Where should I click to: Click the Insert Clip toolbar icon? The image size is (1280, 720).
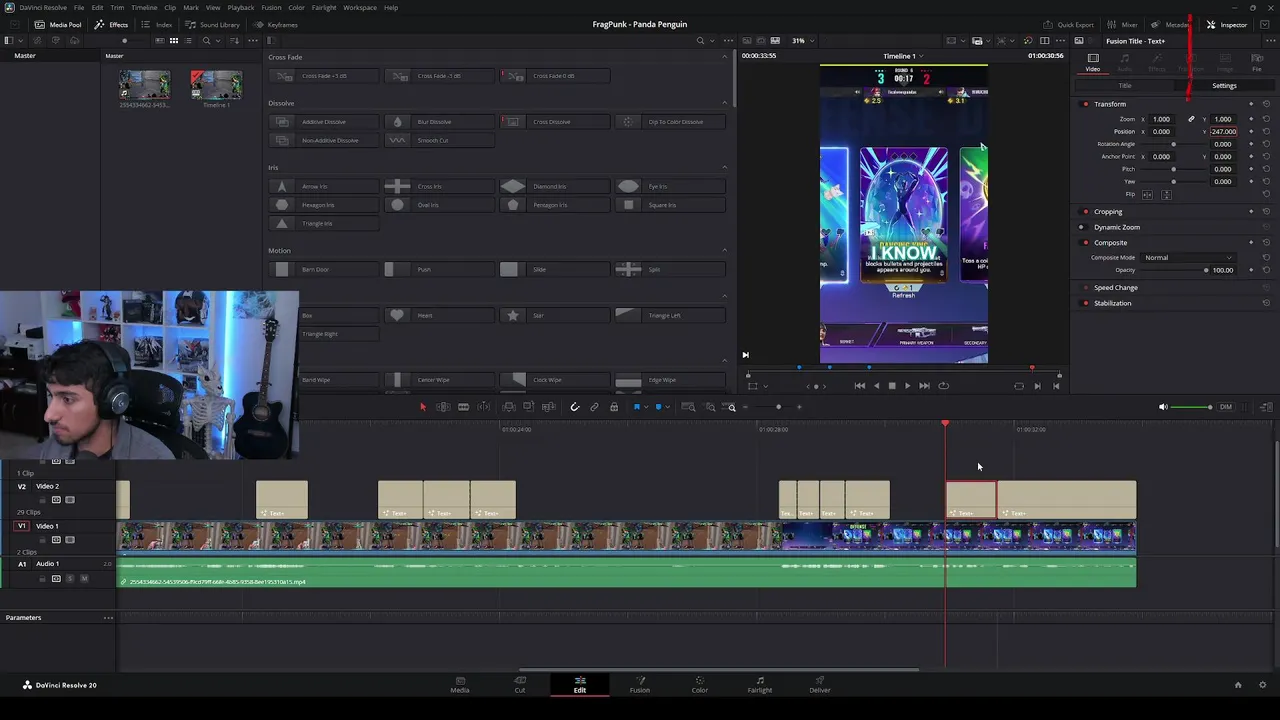pyautogui.click(x=509, y=407)
